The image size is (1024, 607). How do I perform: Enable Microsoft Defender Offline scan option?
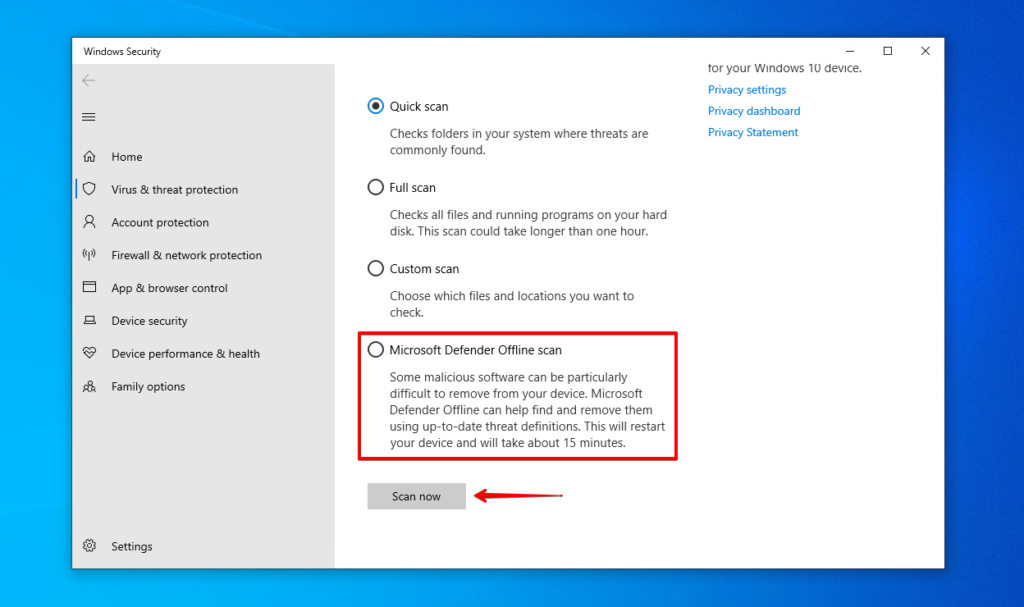(376, 350)
